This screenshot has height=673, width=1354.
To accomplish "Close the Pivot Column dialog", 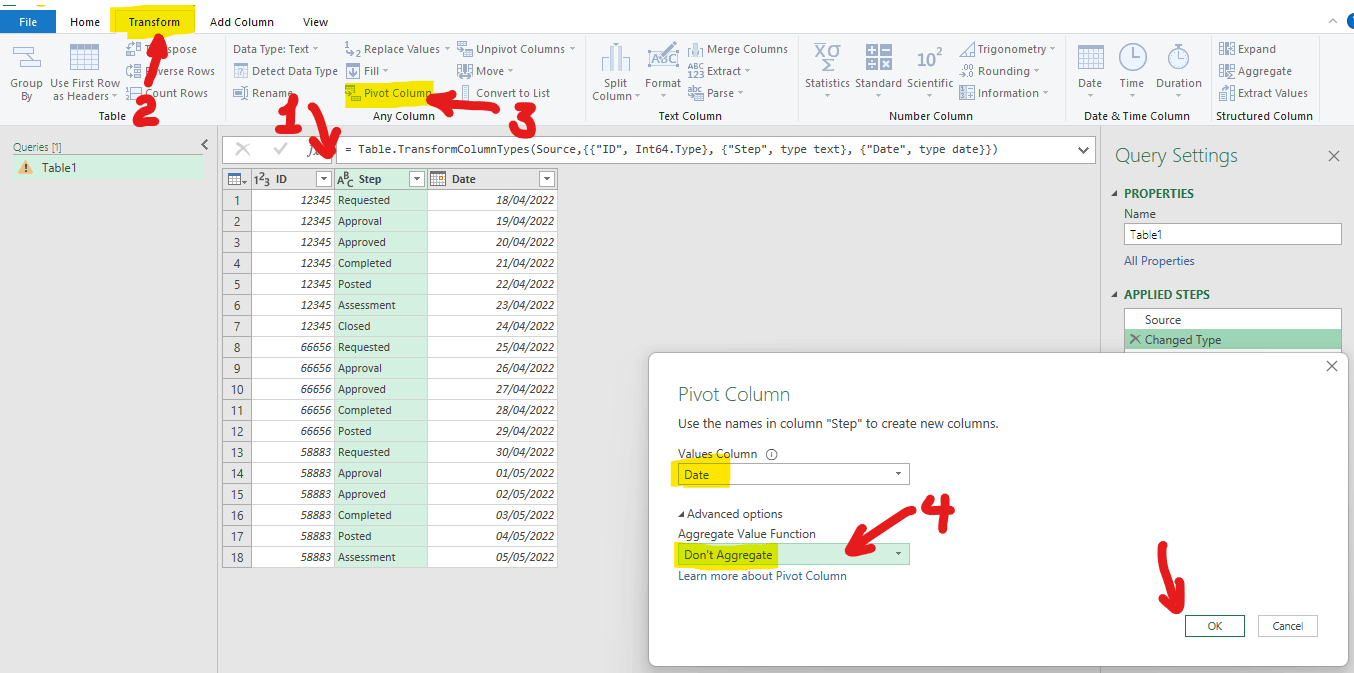I will click(1331, 367).
